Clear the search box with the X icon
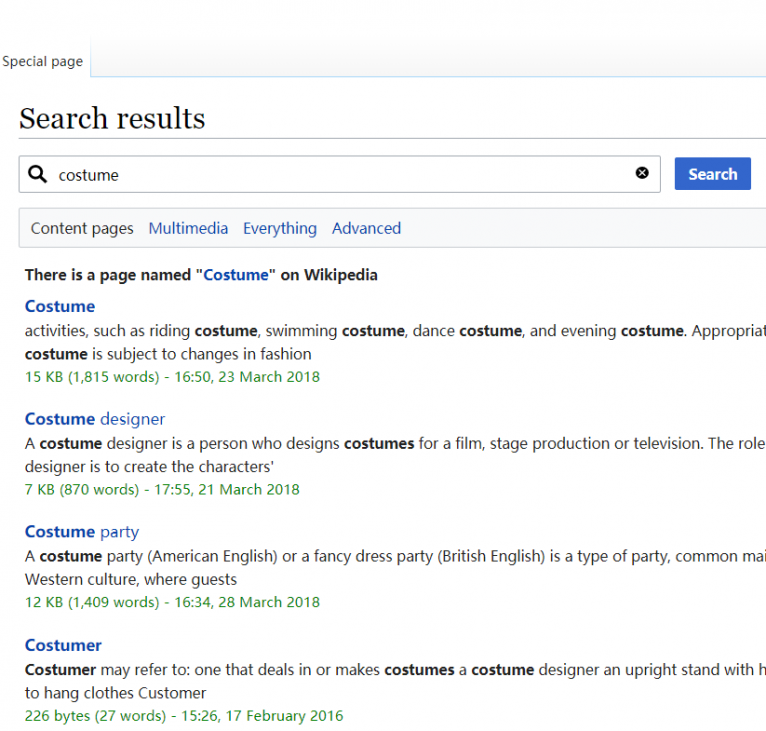Screen dimensions: 766x731 [x=642, y=173]
